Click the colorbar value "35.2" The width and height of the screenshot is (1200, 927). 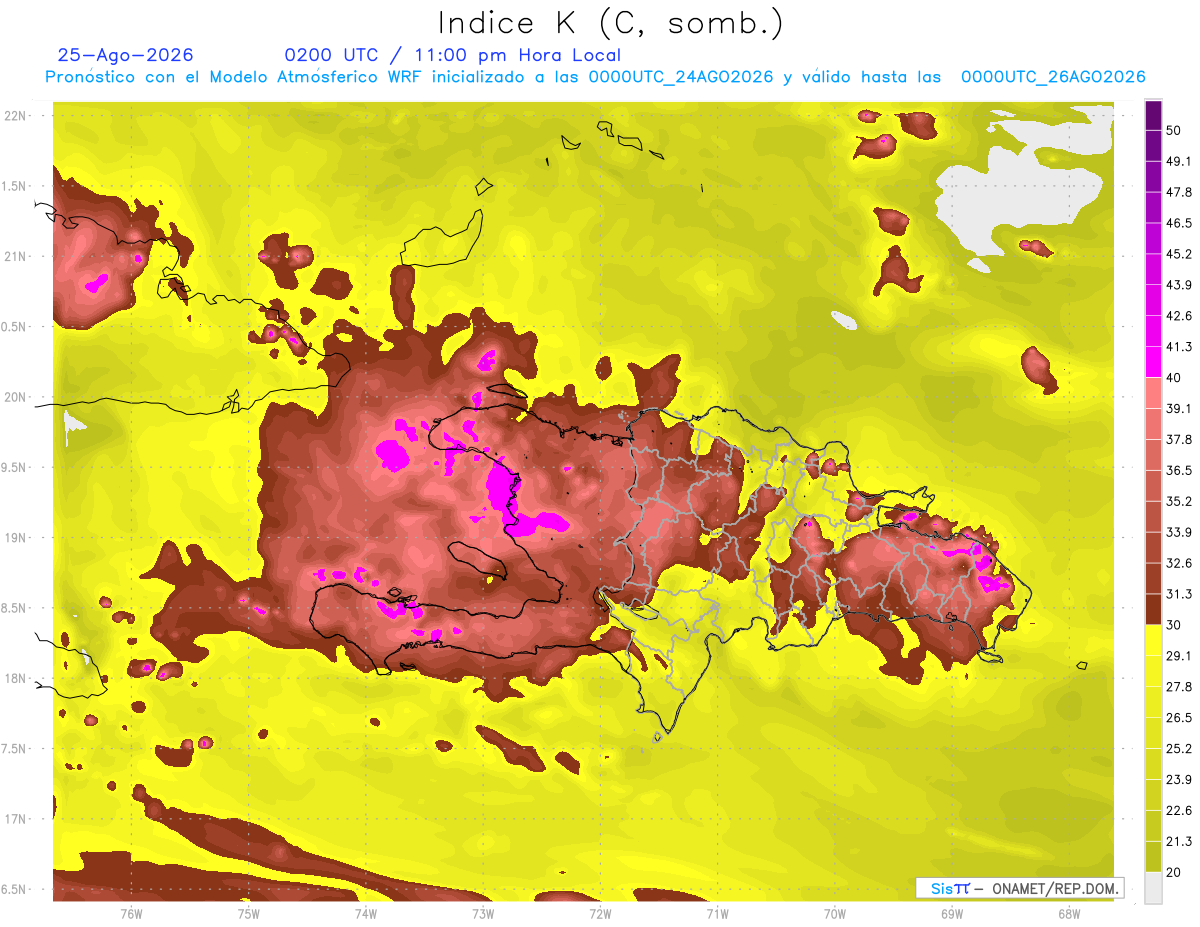[x=1179, y=501]
